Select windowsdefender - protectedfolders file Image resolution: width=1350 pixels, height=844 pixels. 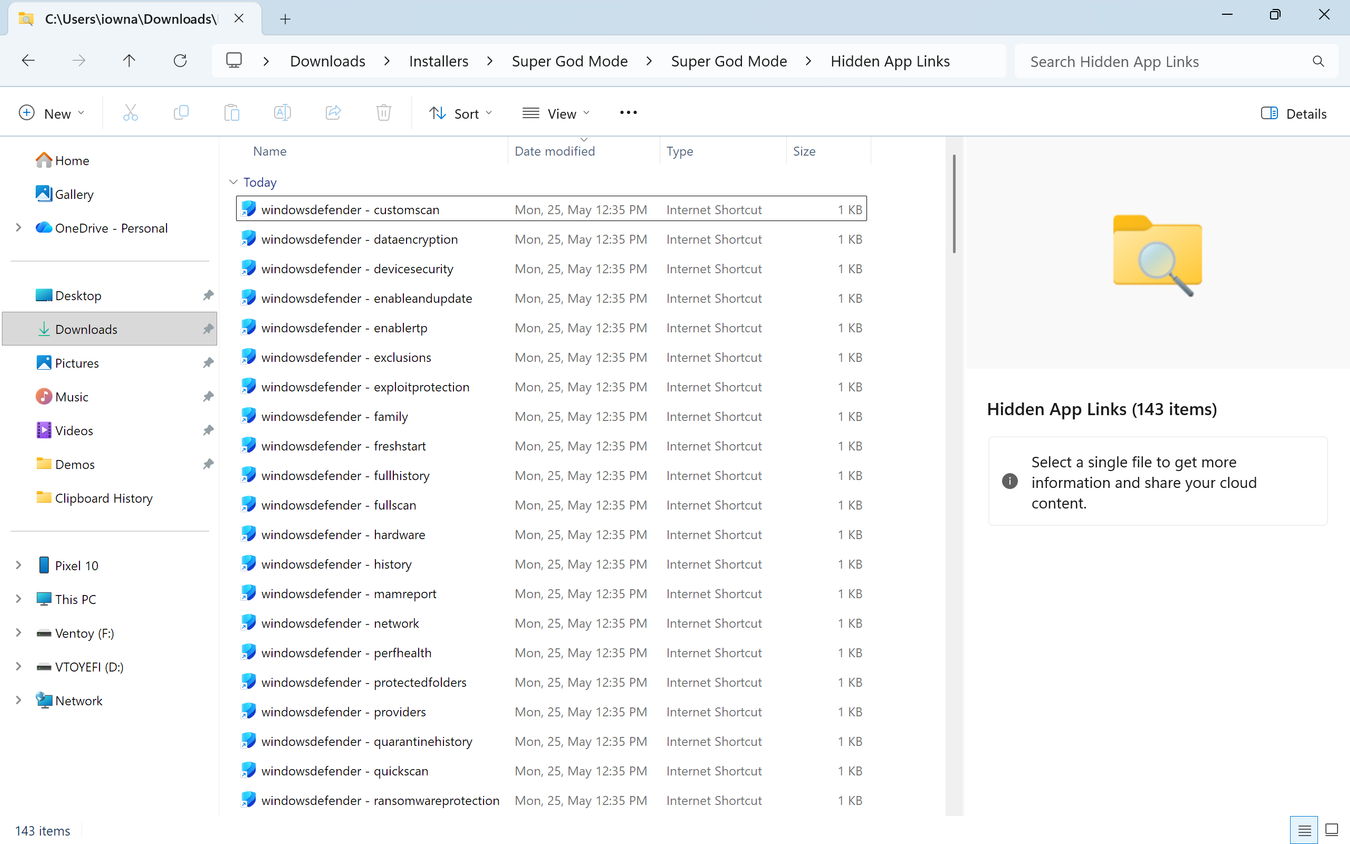coord(551,682)
